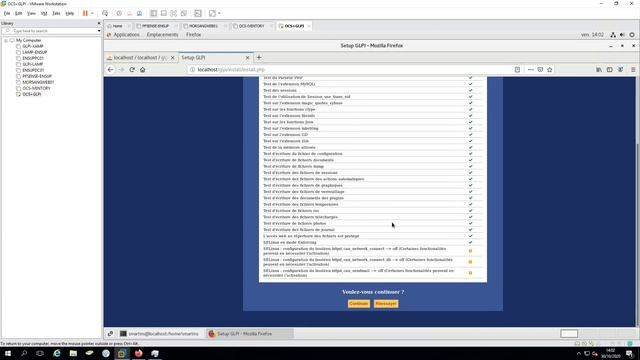This screenshot has width=640, height=360.
Task: Pause the virtual machine with the orange pause icon
Action: [85, 13]
